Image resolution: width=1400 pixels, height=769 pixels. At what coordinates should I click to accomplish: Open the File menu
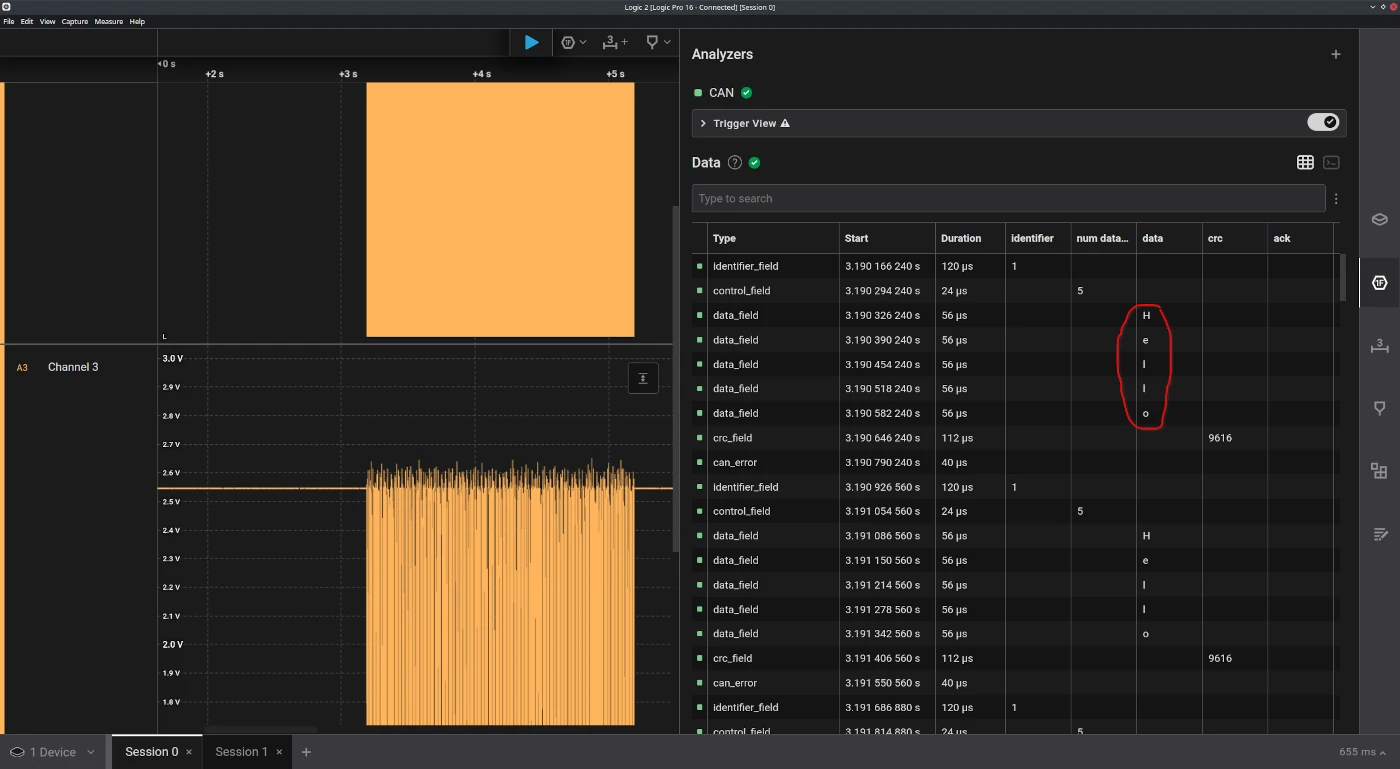point(9,21)
